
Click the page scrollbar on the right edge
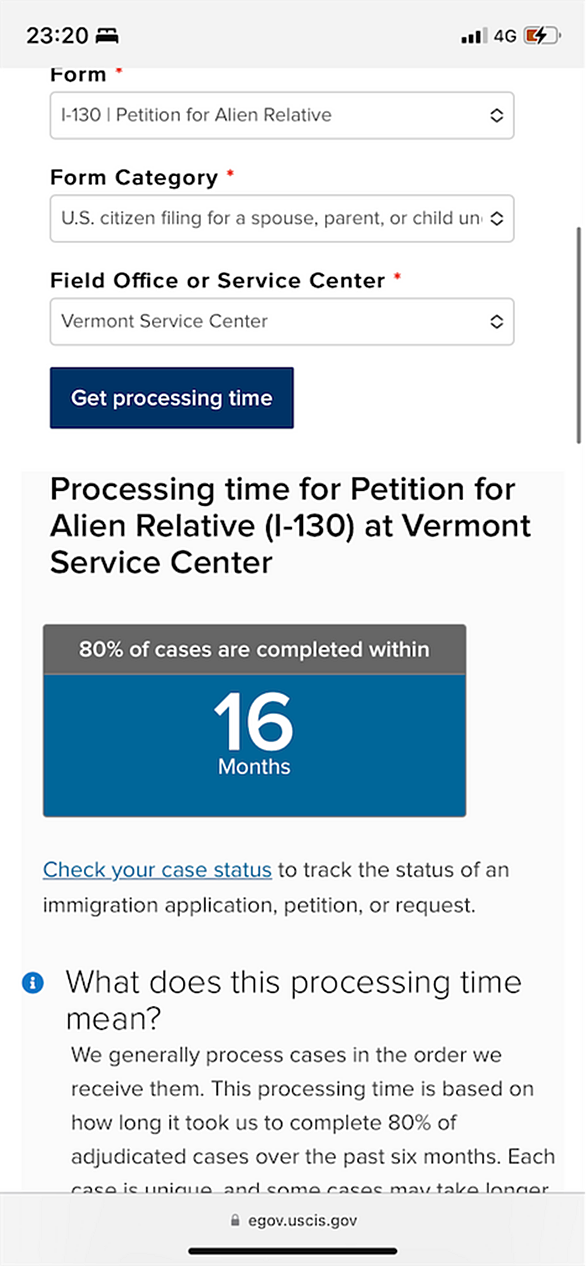578,335
